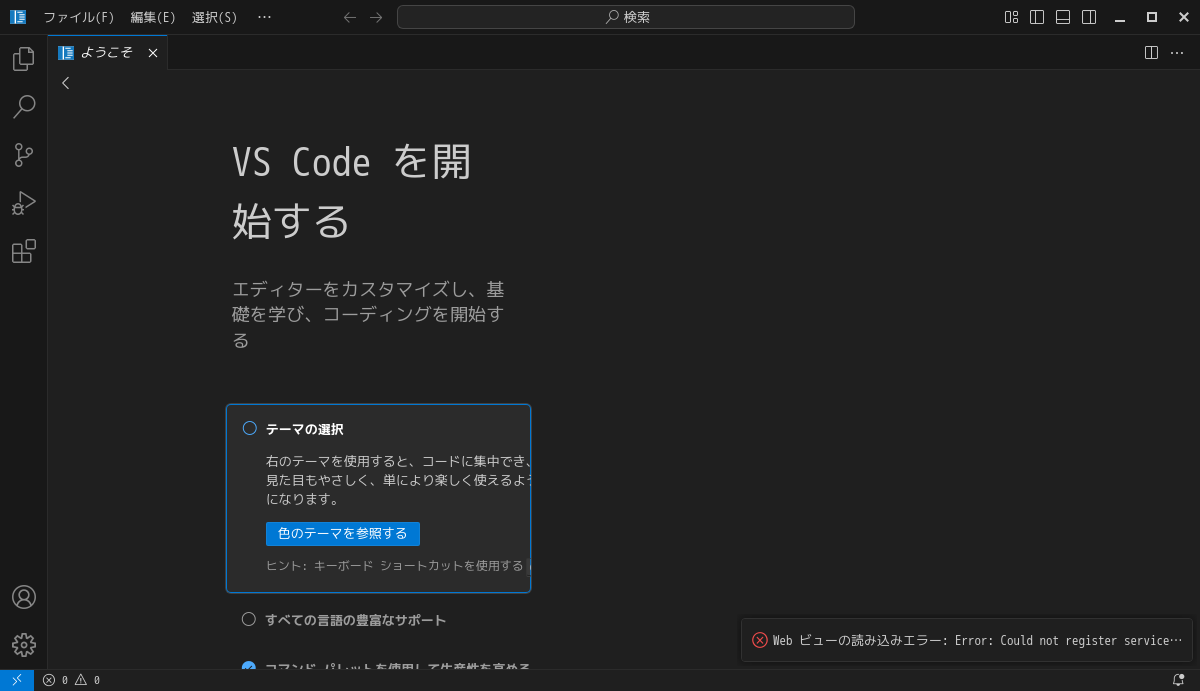This screenshot has width=1200, height=691.
Task: Click the VS Code logo in title bar
Action: [x=18, y=17]
